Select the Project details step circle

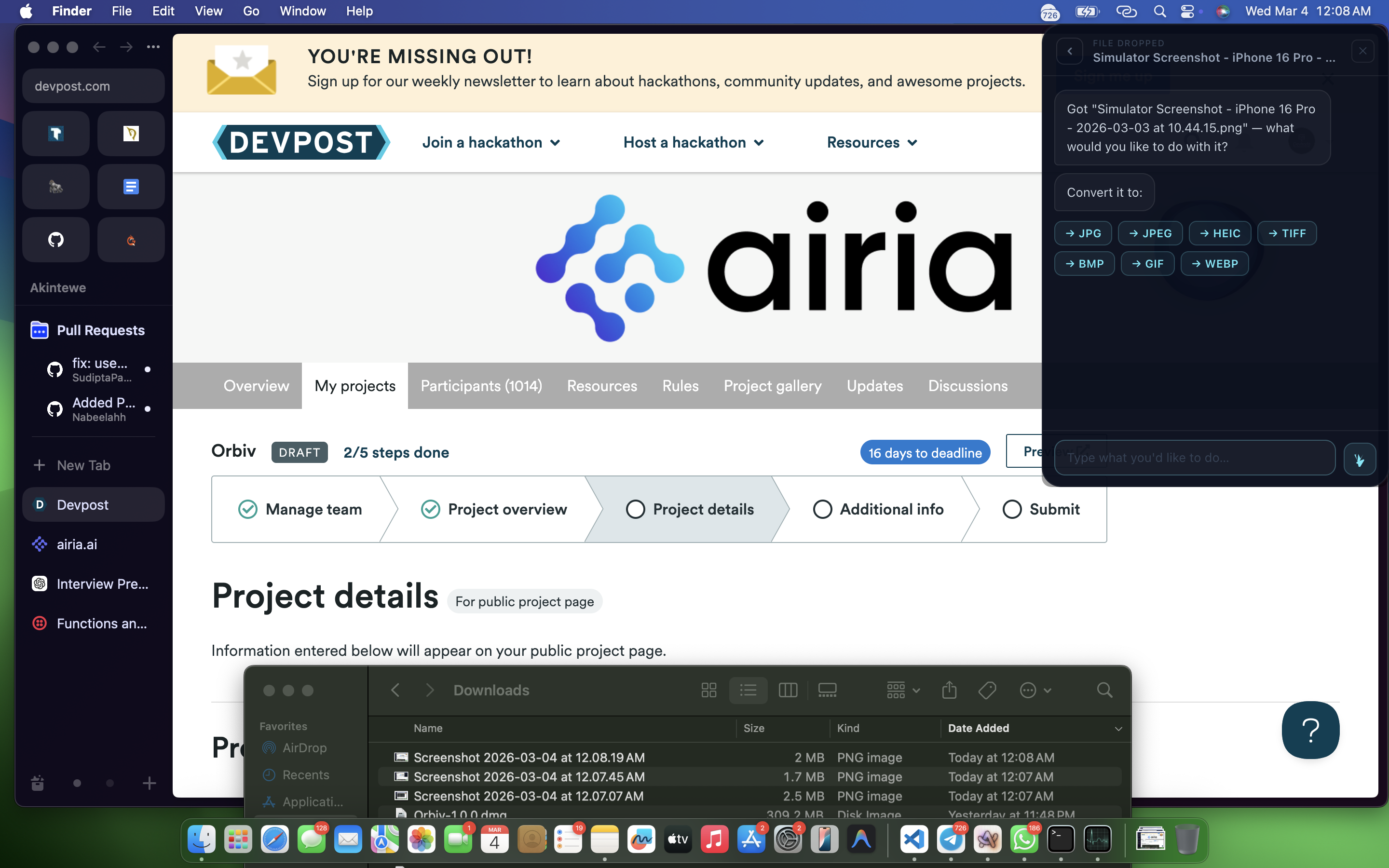635,509
